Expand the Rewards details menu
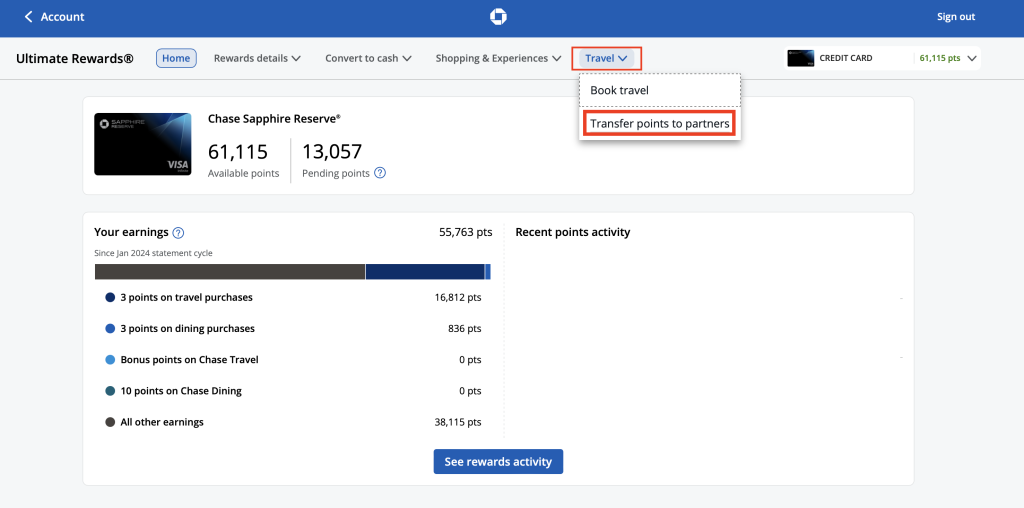The height and width of the screenshot is (508, 1024). [x=257, y=58]
